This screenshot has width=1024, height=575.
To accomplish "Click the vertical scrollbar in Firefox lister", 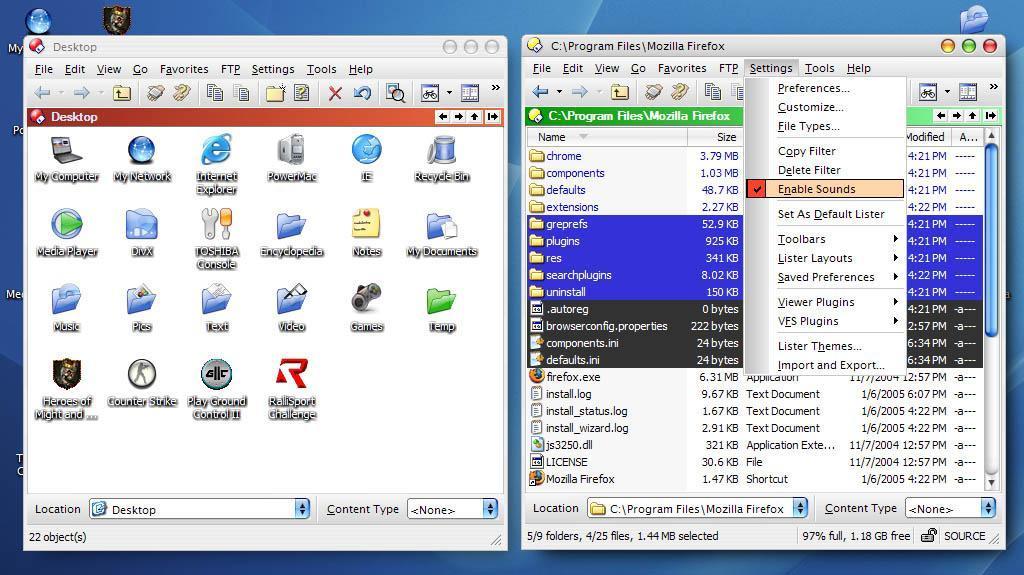I will pyautogui.click(x=991, y=240).
